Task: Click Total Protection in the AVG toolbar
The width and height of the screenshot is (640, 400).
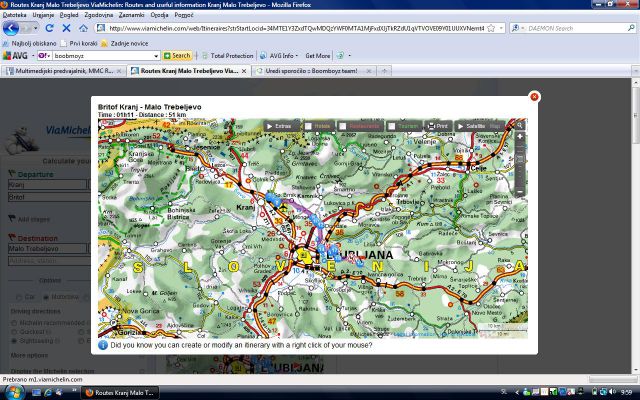Action: tap(228, 56)
